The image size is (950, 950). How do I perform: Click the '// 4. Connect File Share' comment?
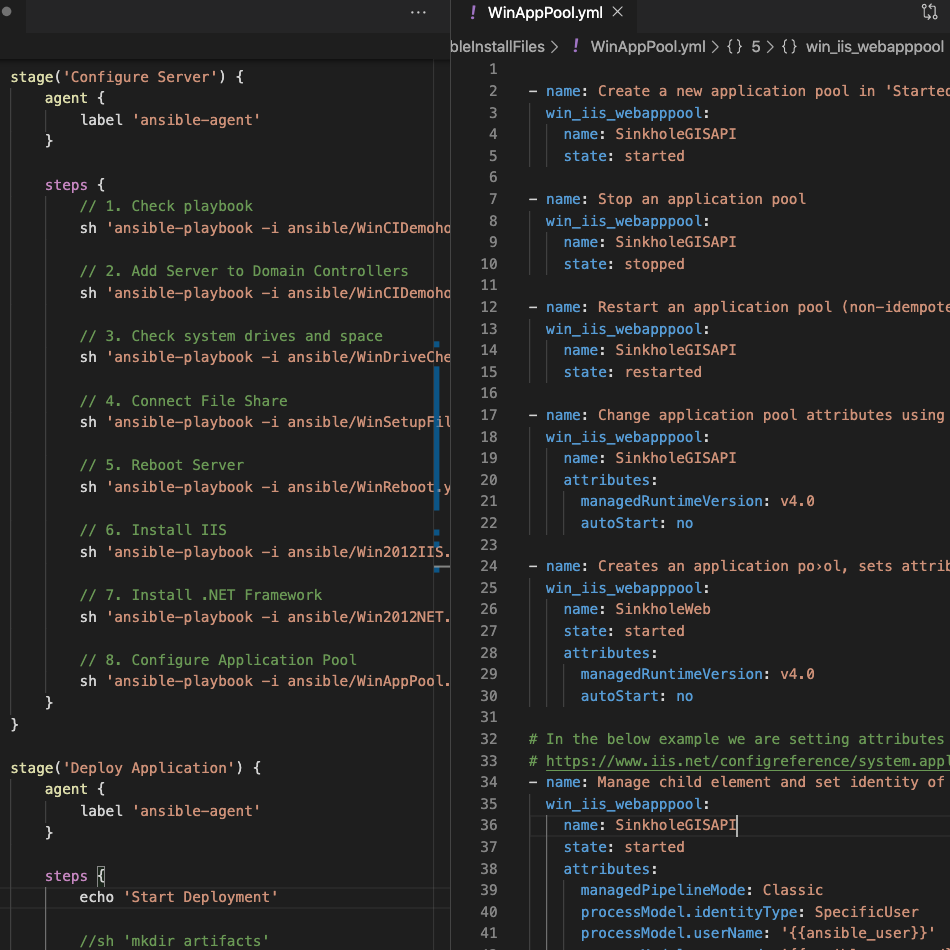[x=184, y=400]
